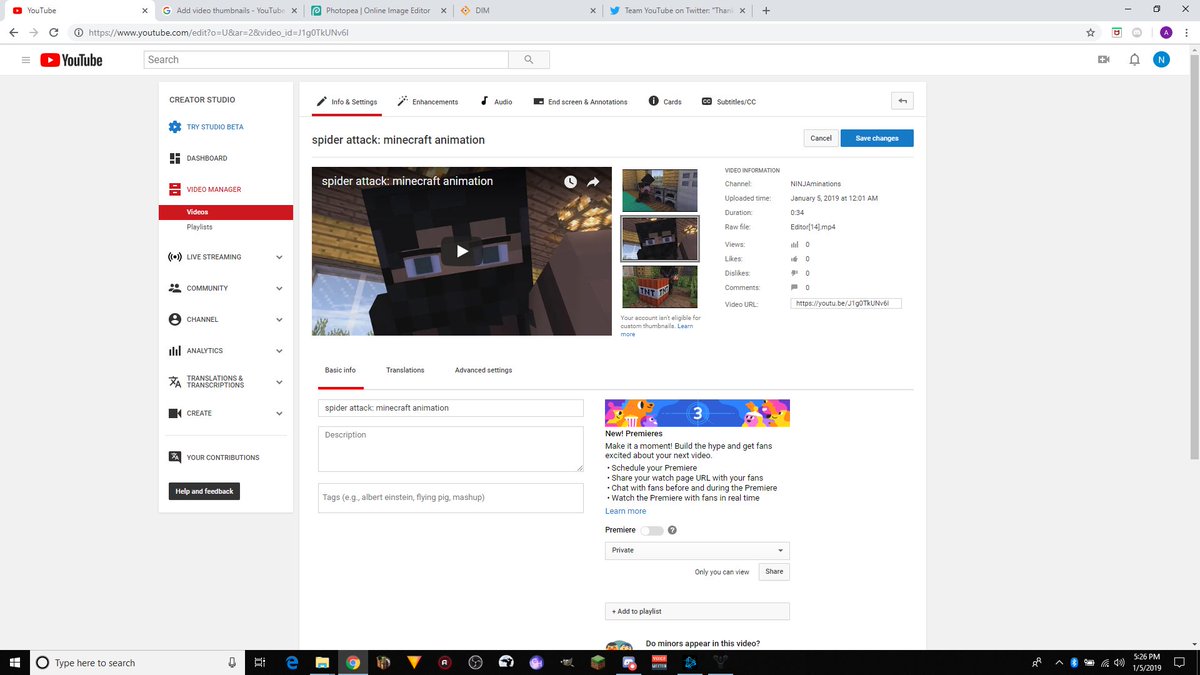
Task: Play the video preview
Action: (x=462, y=251)
